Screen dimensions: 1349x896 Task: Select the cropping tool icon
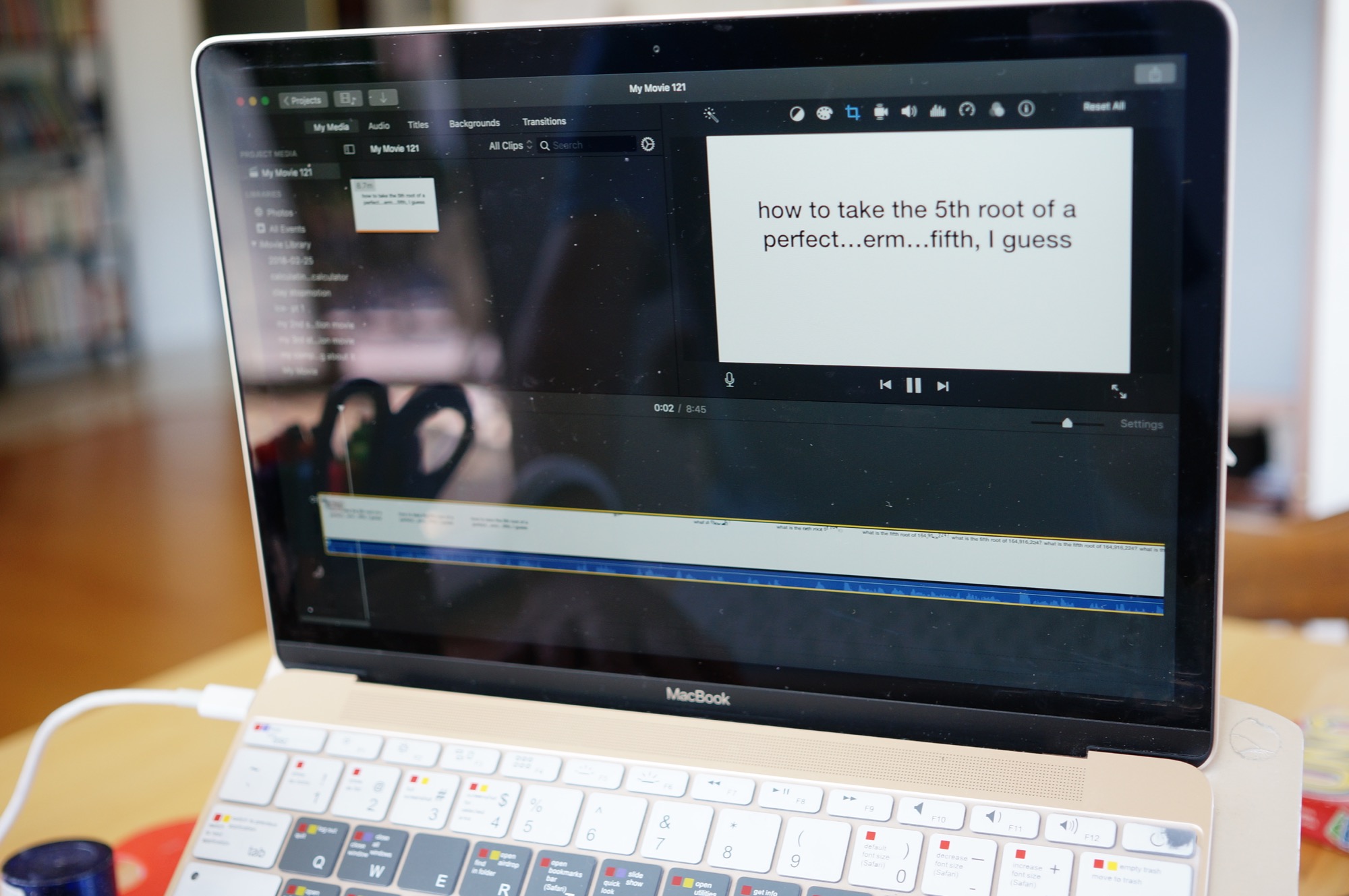point(853,113)
